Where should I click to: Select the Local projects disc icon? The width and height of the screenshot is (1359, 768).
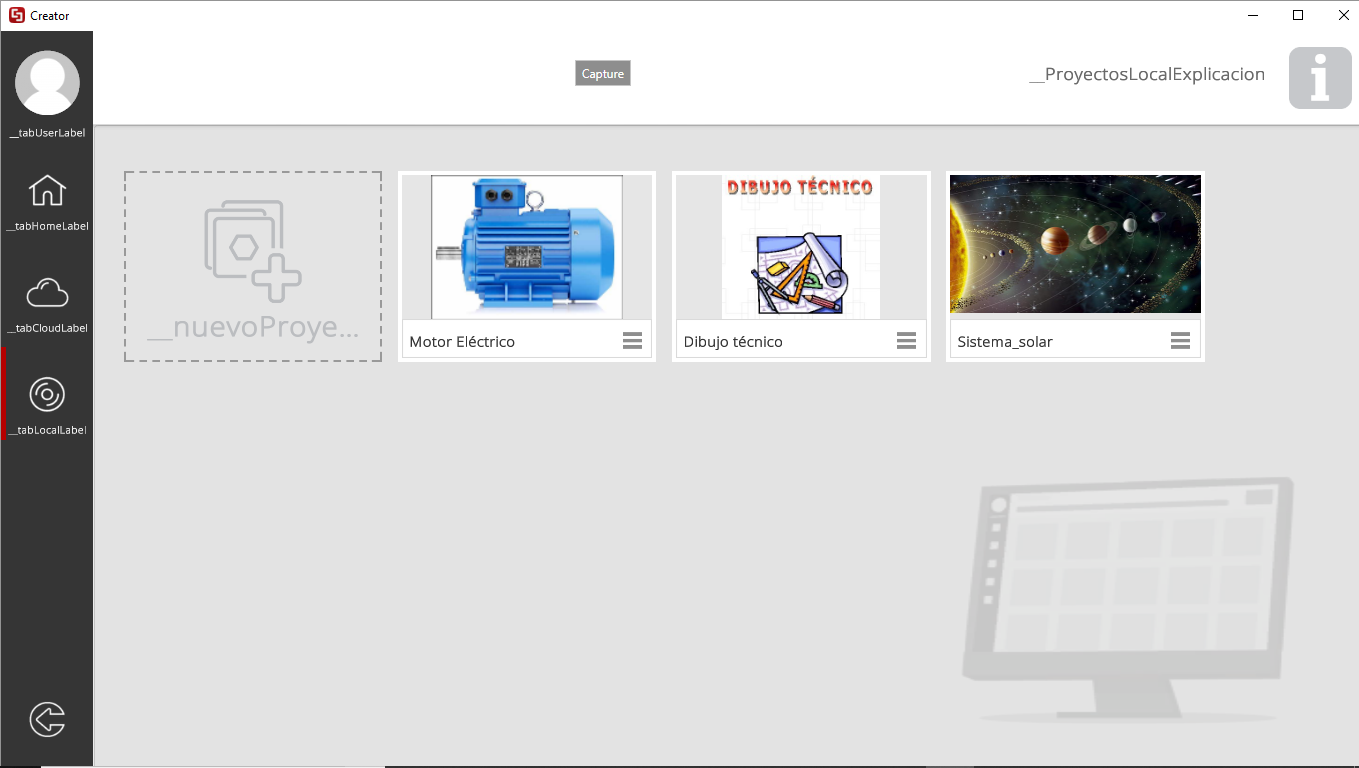tap(47, 395)
